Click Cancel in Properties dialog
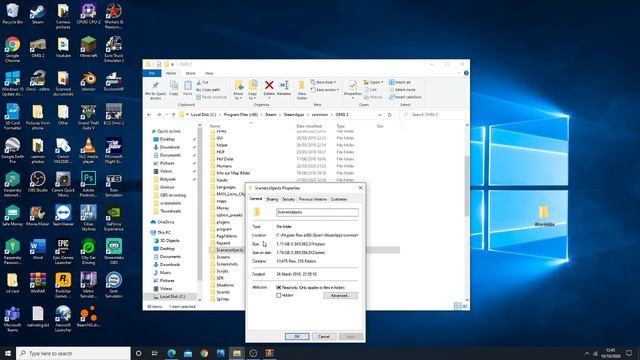640x360 pixels. point(324,337)
